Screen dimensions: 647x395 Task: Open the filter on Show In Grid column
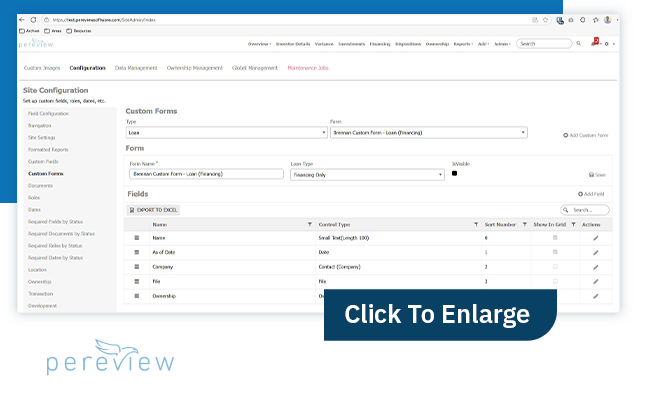pos(573,224)
